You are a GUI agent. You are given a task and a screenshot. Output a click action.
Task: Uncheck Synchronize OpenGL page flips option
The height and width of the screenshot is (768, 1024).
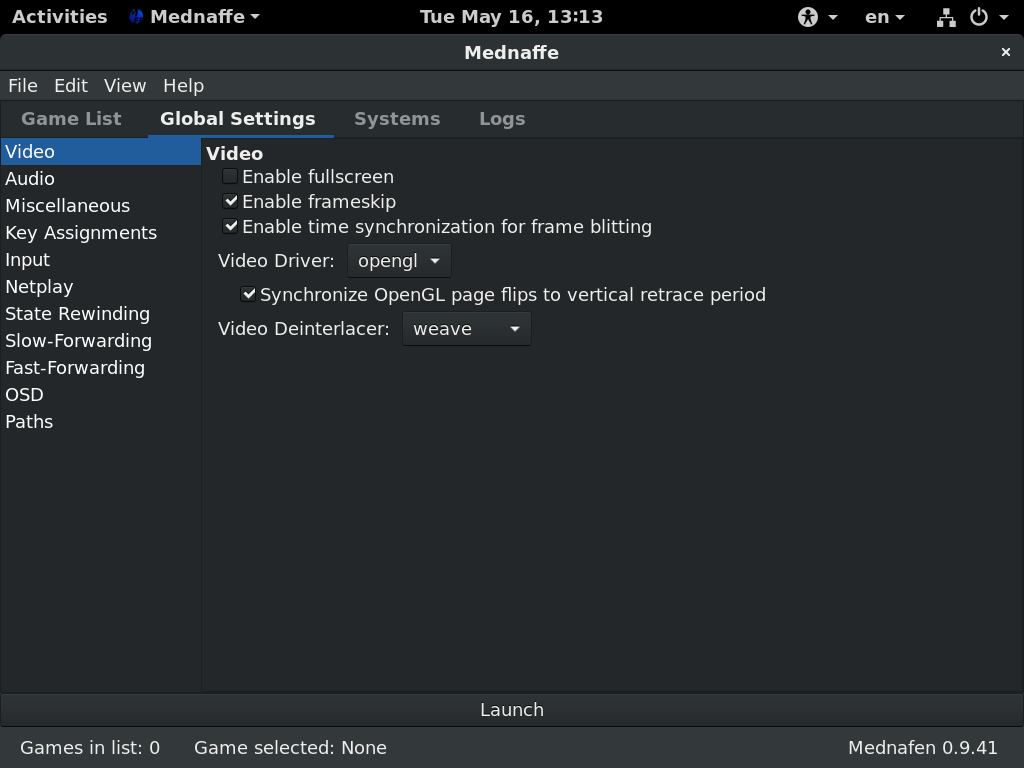pos(248,295)
